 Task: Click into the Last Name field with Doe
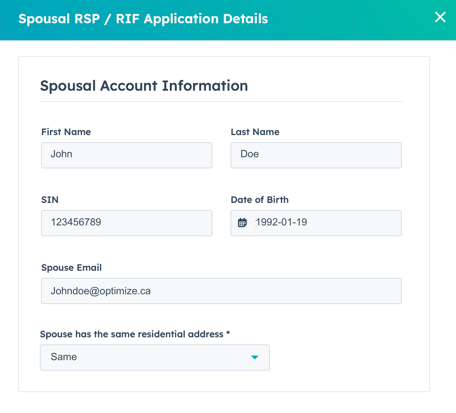coord(316,155)
